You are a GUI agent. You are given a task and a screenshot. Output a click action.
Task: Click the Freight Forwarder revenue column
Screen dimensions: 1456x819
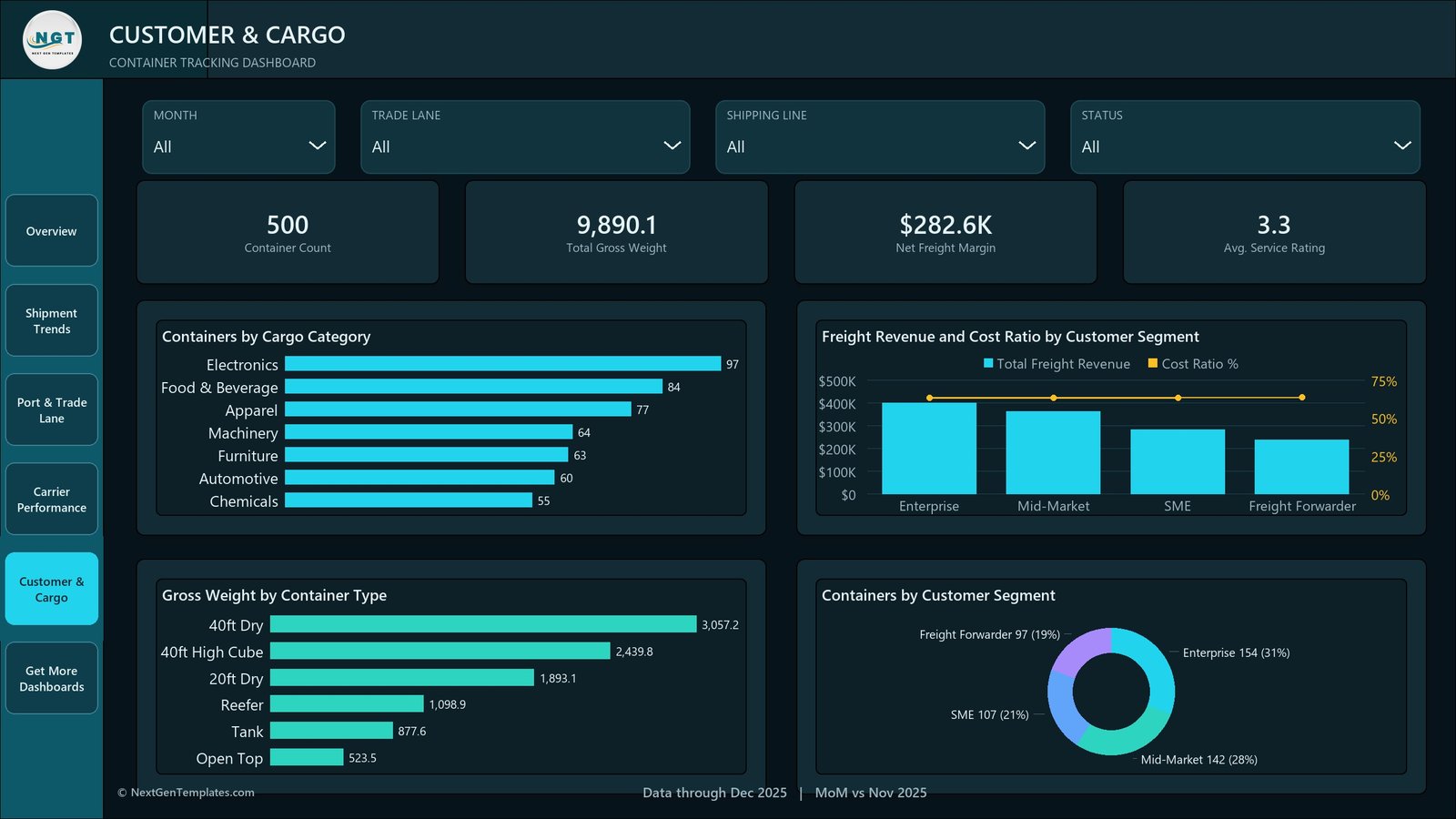coord(1301,467)
